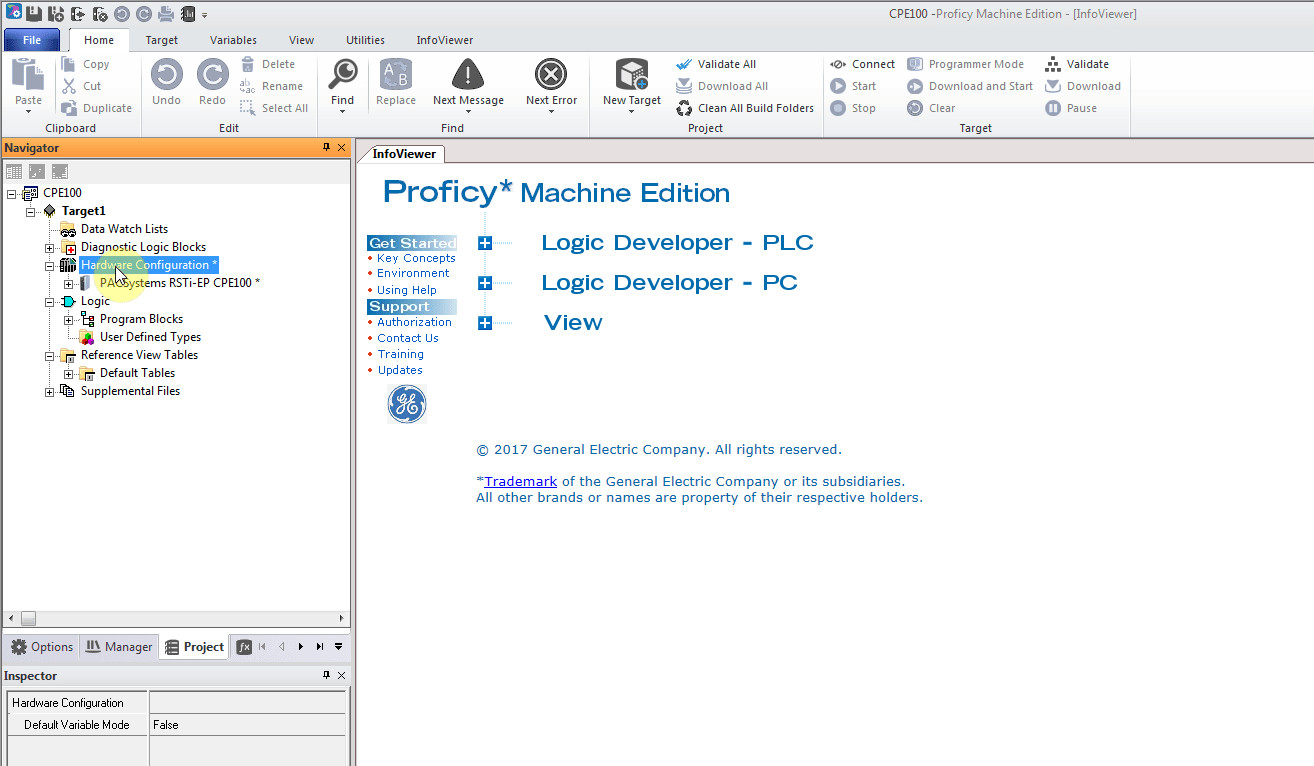Screen dimensions: 1314x766
Task: Click the Next Message warning icon
Action: click(x=468, y=75)
